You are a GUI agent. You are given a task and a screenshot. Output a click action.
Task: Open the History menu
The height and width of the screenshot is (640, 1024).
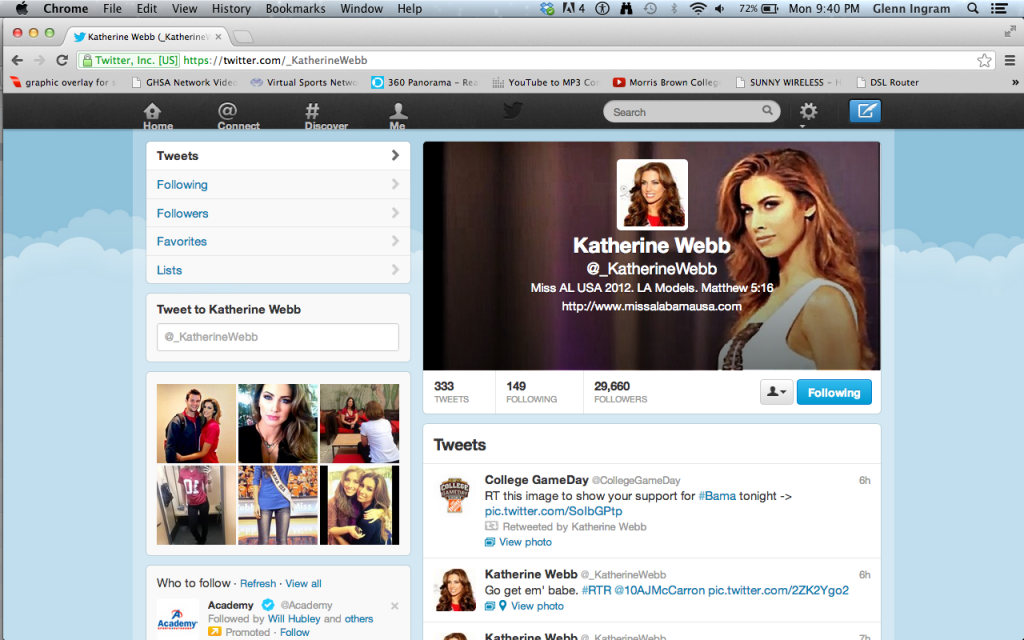[x=231, y=9]
